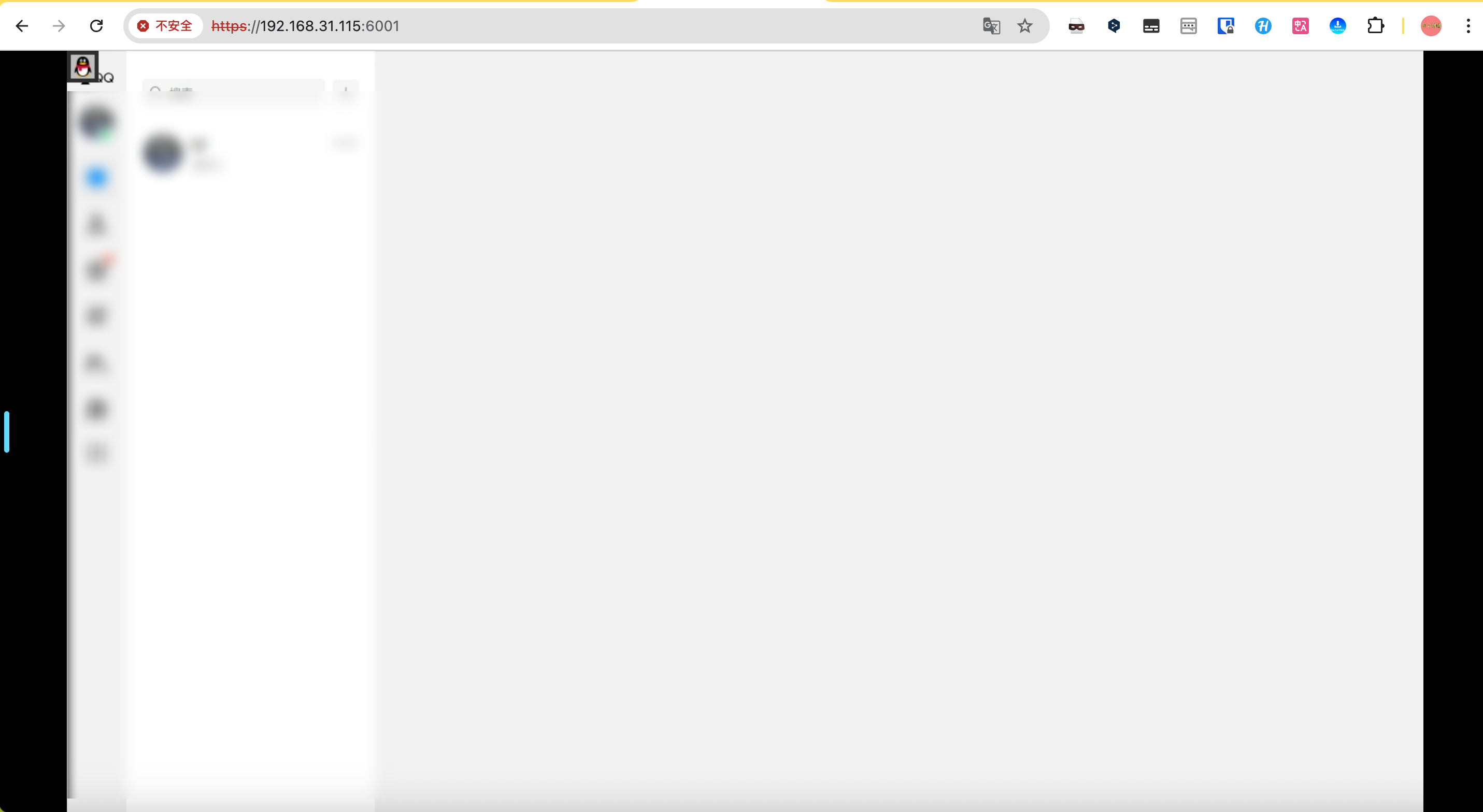Click the QQ penguin logo
The image size is (1483, 812).
(x=83, y=67)
